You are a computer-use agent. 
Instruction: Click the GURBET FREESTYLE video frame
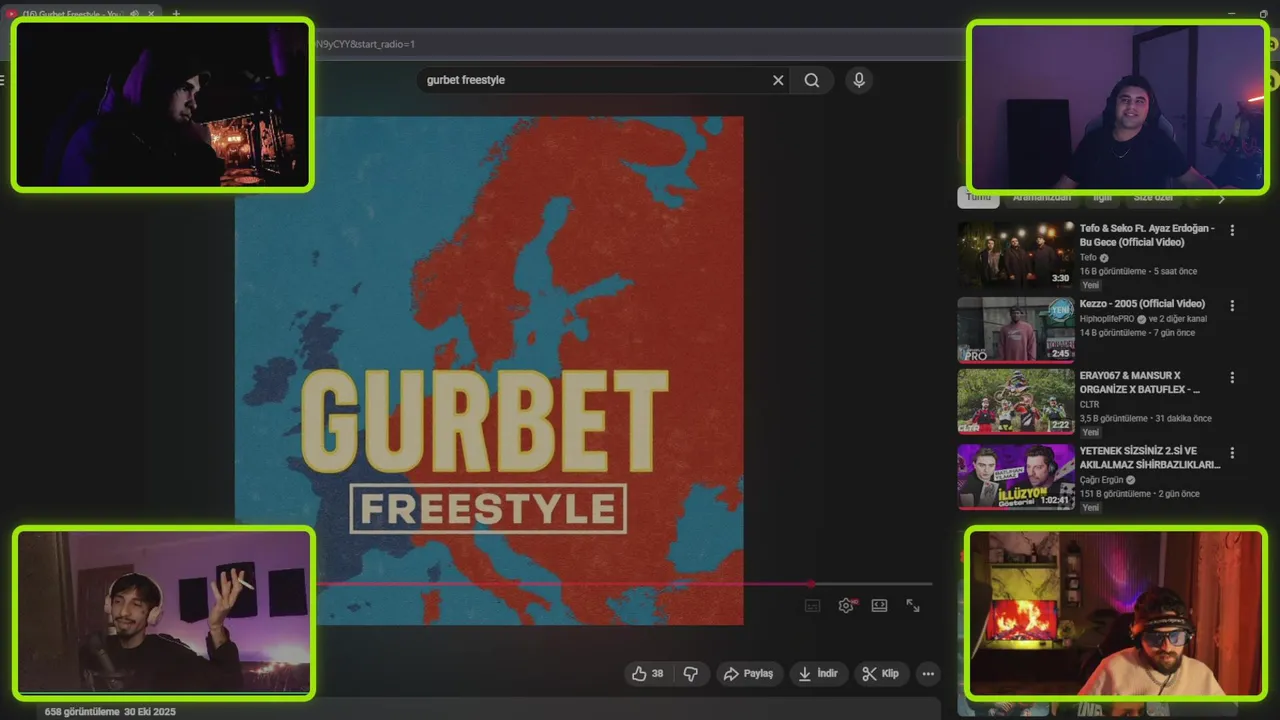pyautogui.click(x=489, y=370)
